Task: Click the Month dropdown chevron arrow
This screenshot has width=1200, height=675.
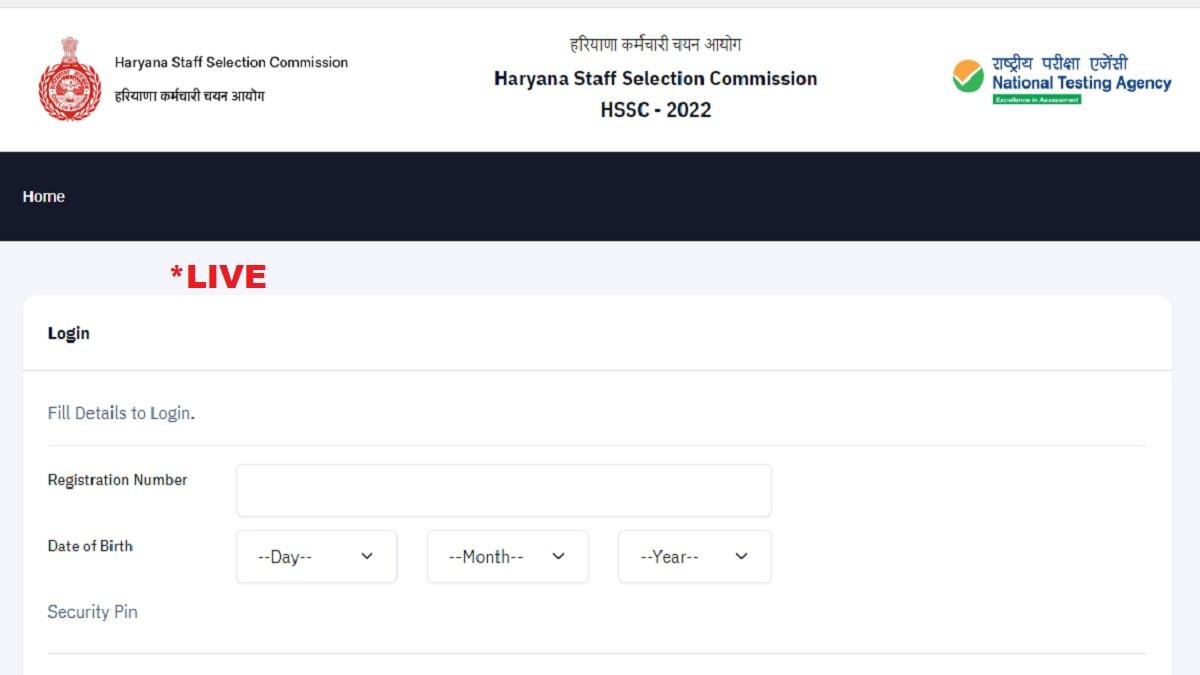Action: point(557,556)
